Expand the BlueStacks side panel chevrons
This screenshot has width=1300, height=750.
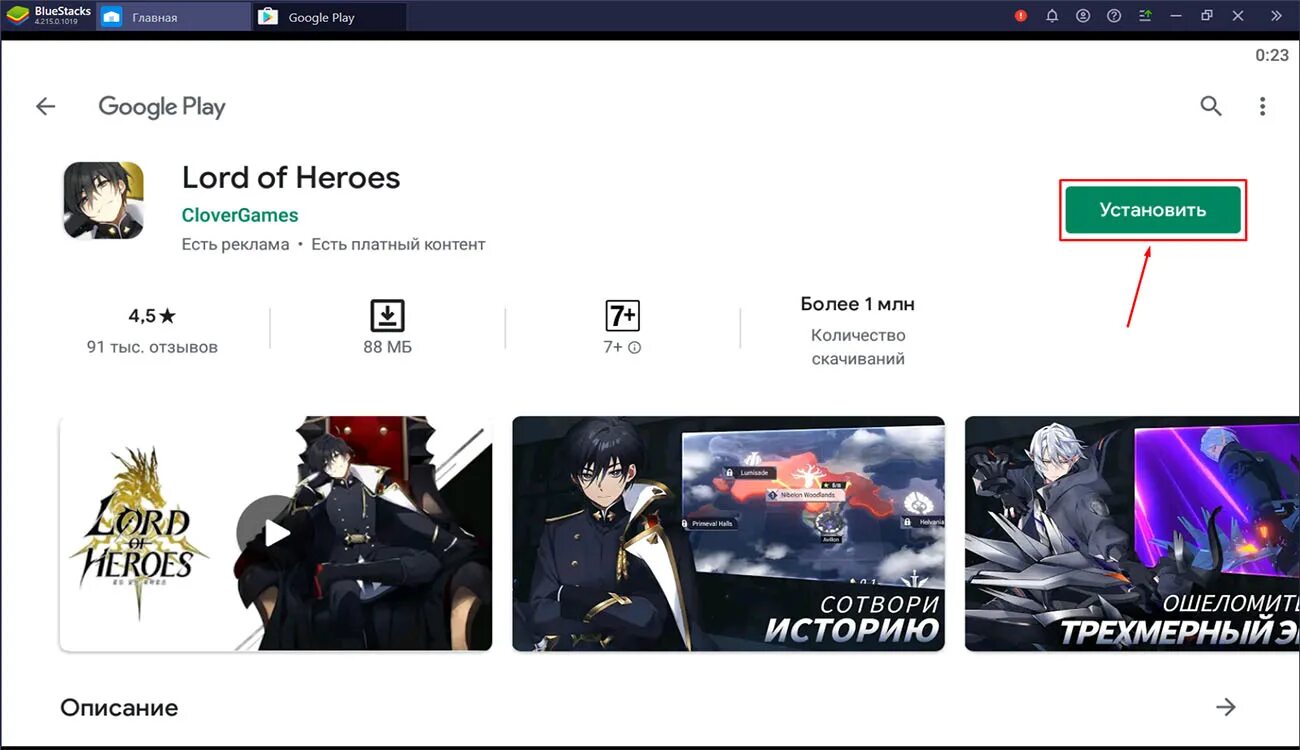point(1276,16)
